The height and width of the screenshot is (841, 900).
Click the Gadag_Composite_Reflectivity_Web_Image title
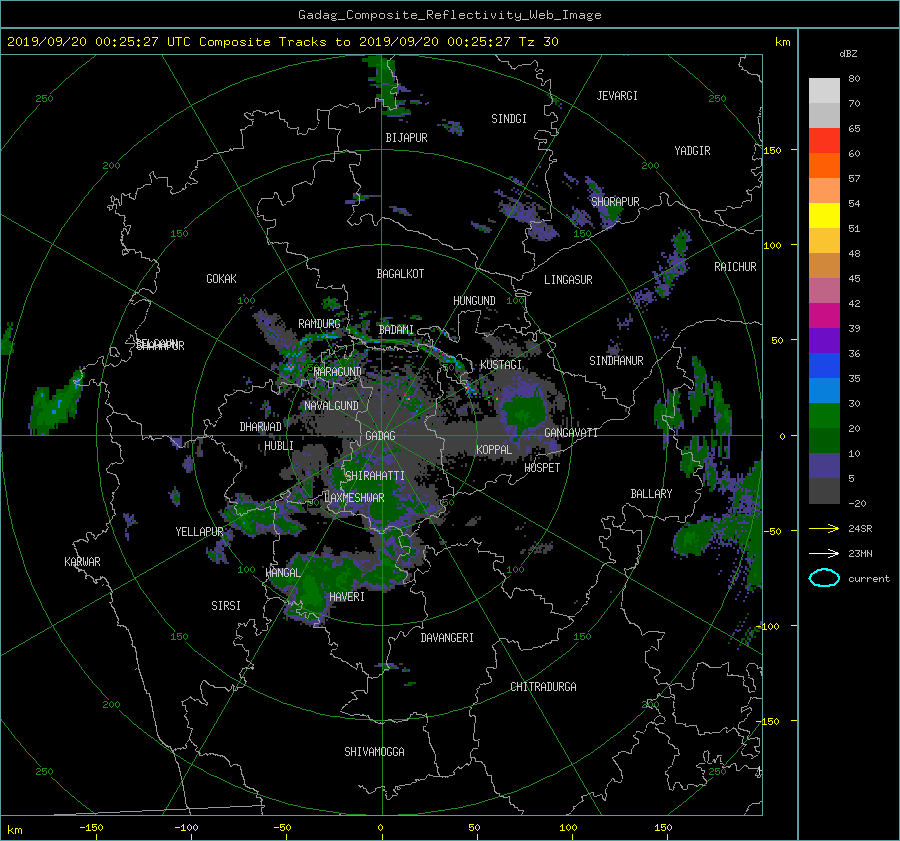pos(449,15)
